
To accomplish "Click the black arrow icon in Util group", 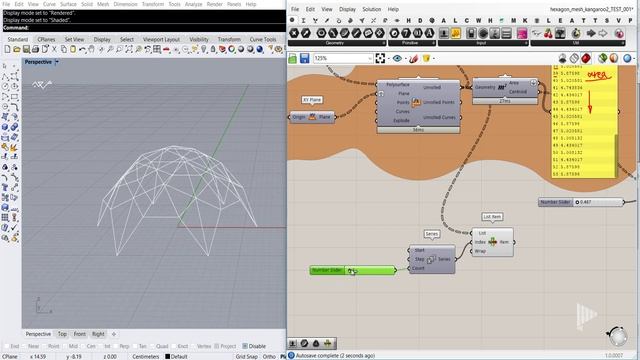I will pyautogui.click(x=591, y=33).
